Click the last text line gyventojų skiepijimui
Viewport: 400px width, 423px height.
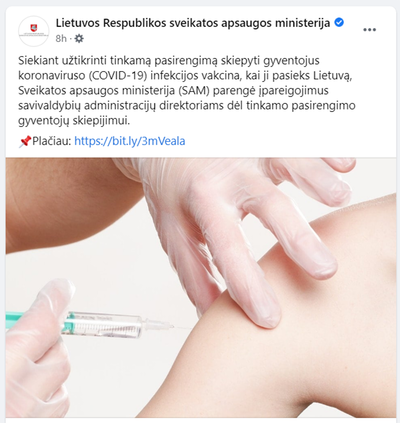tap(74, 121)
